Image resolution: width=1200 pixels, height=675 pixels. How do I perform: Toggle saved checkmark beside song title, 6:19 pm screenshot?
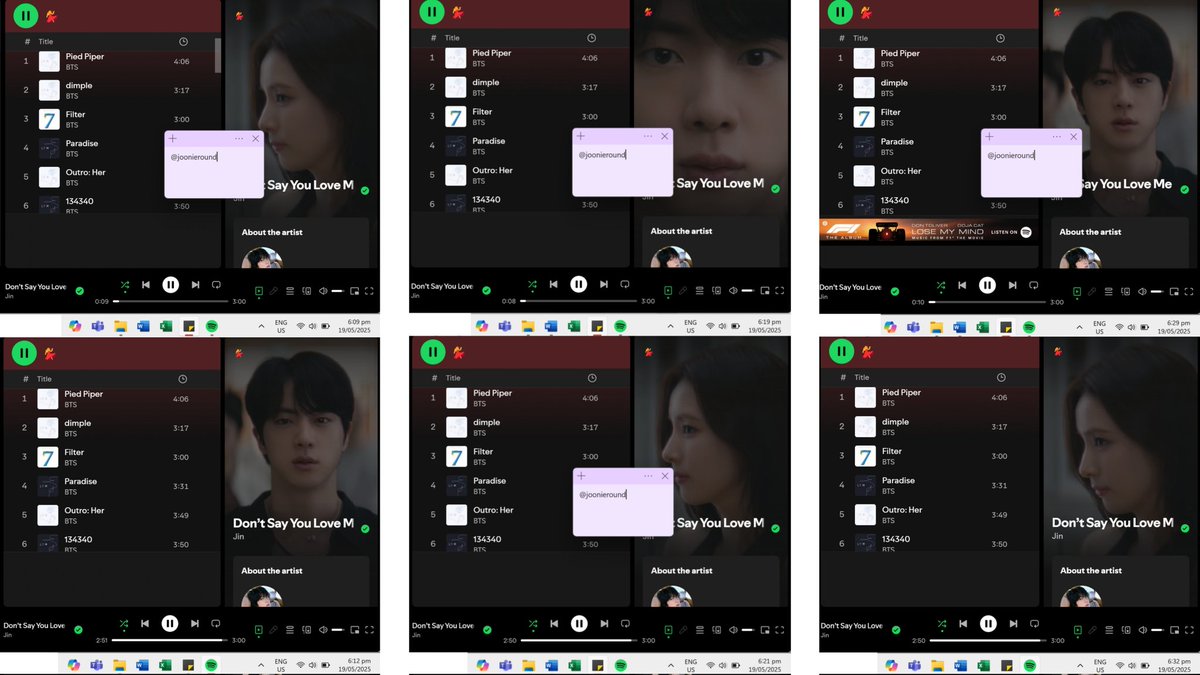[775, 188]
